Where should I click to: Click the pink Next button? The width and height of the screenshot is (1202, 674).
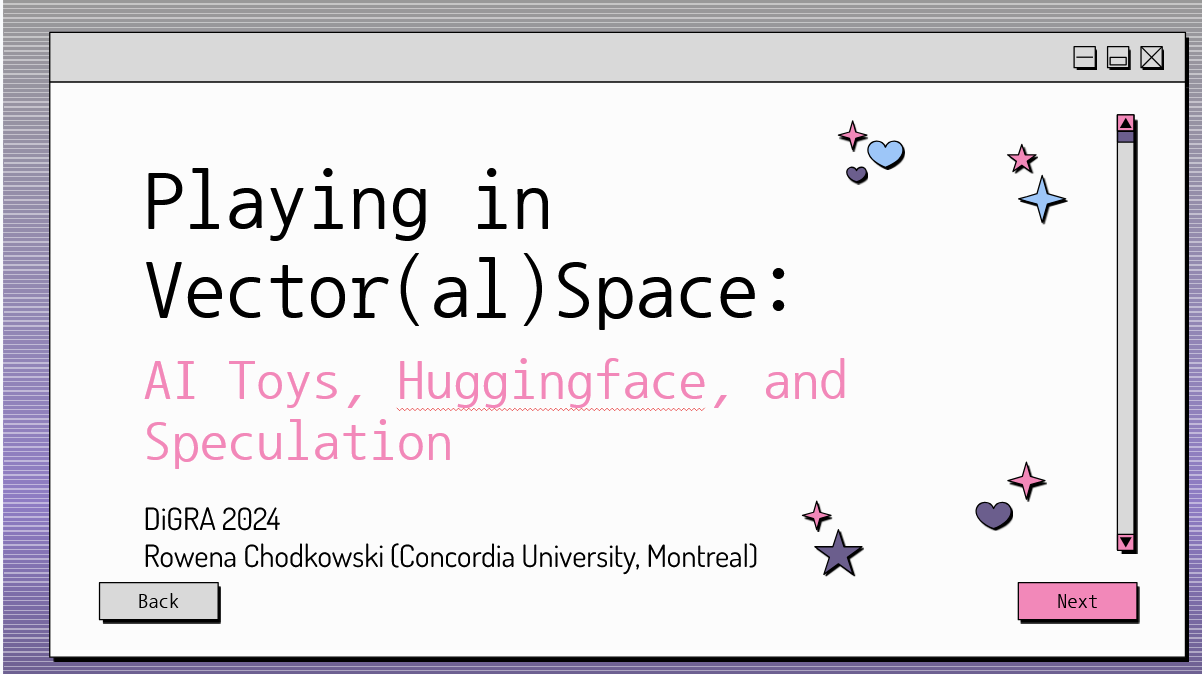coord(1077,601)
